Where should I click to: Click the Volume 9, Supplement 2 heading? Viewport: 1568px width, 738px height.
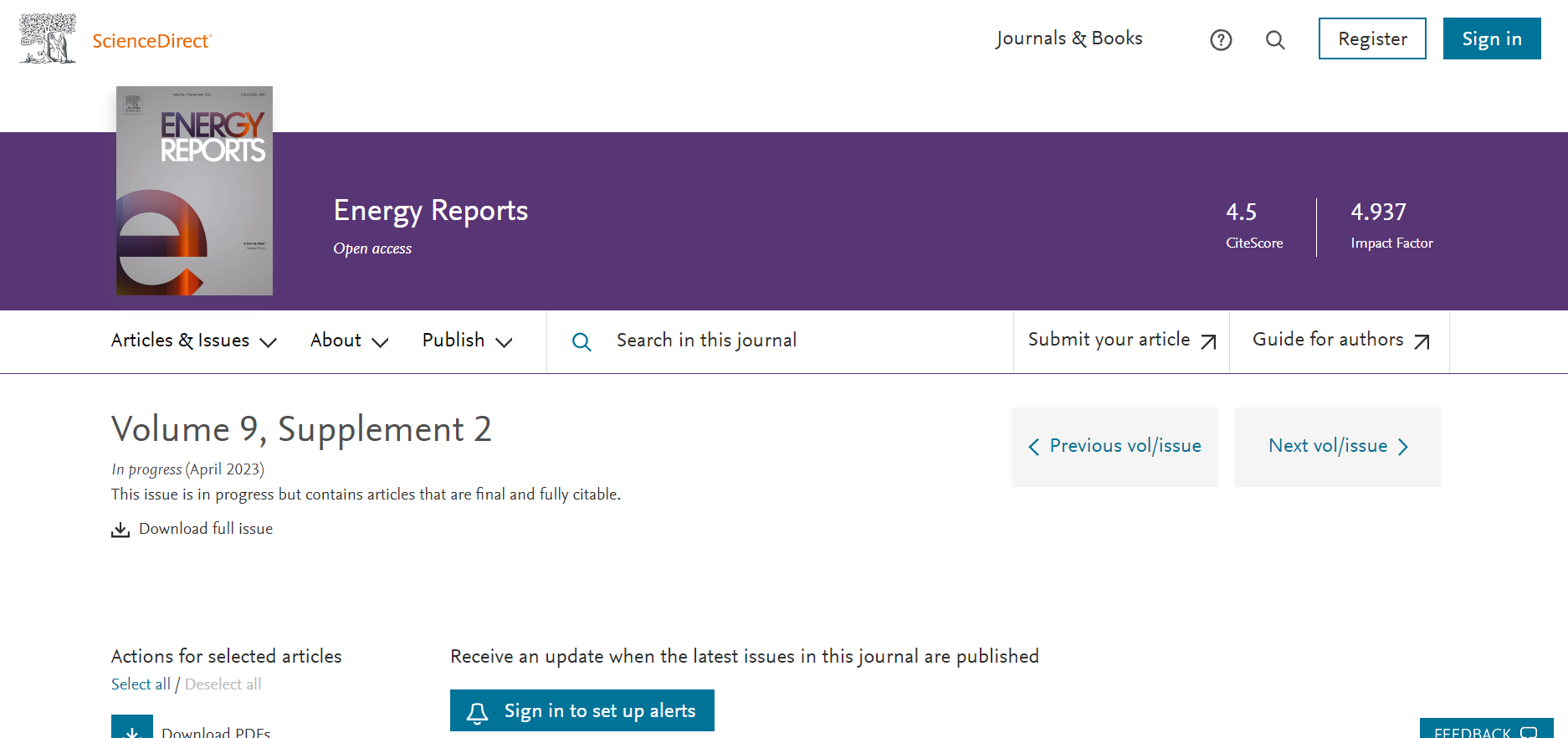(301, 429)
